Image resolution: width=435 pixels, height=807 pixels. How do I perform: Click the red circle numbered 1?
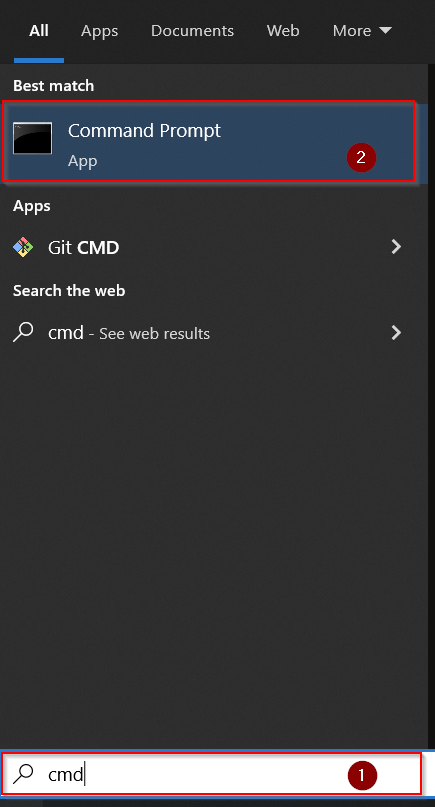(x=361, y=775)
